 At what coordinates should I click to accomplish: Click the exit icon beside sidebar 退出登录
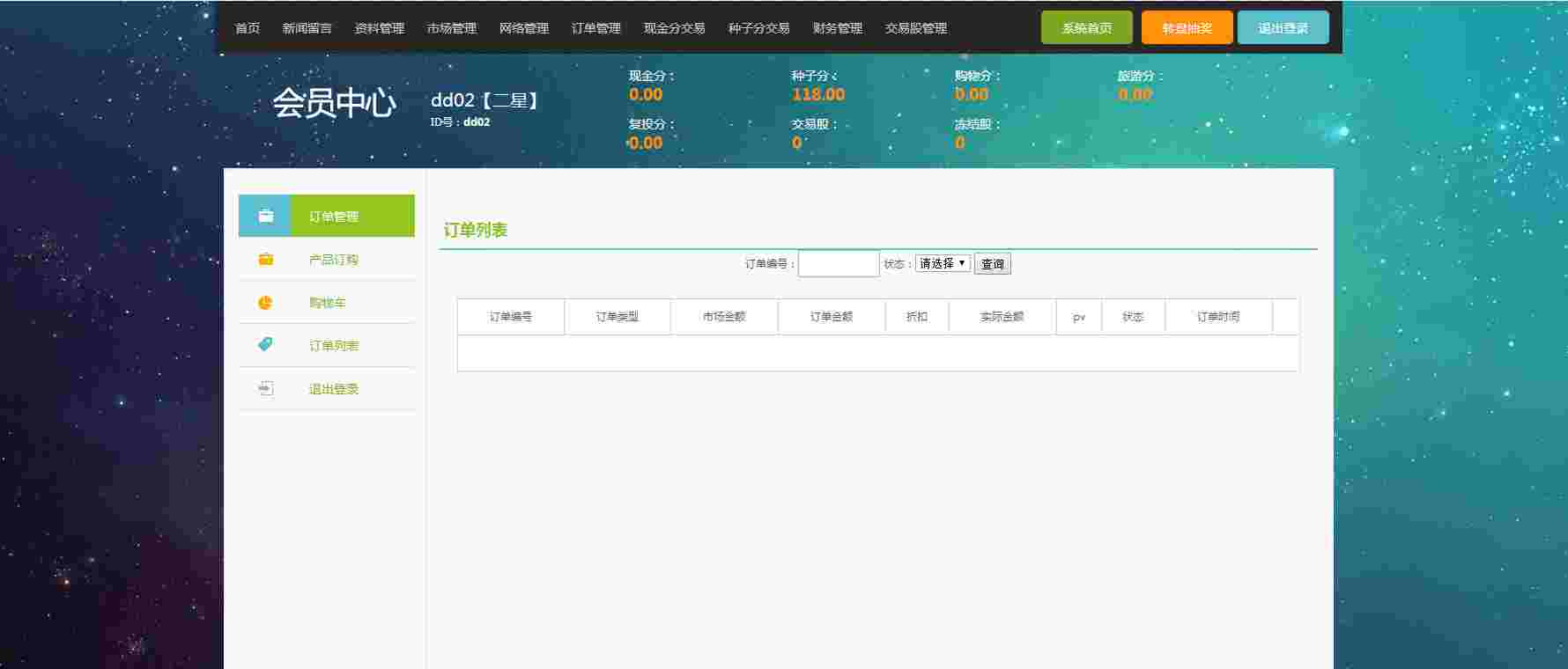click(x=265, y=388)
